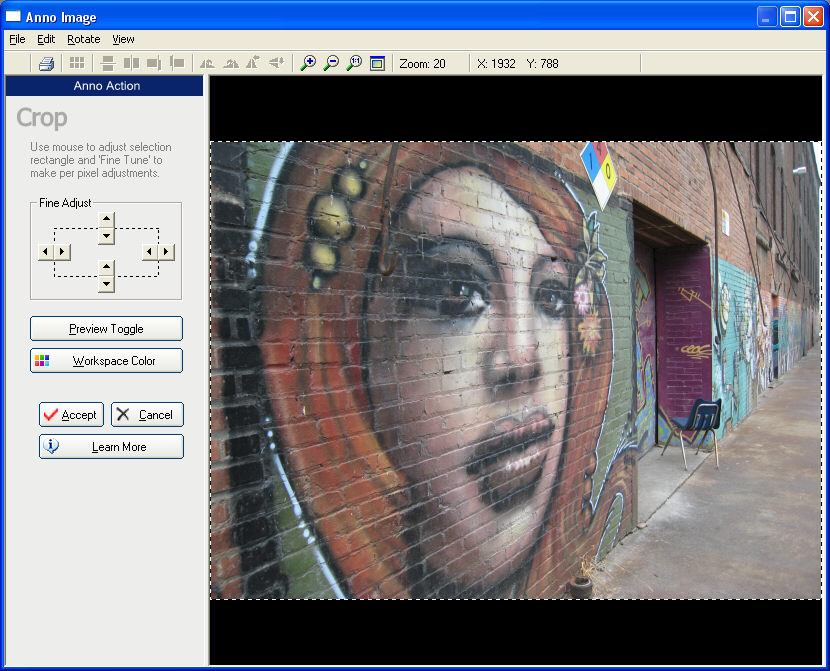Click the 'Fine Adjust' group label
Image resolution: width=830 pixels, height=671 pixels.
point(65,203)
